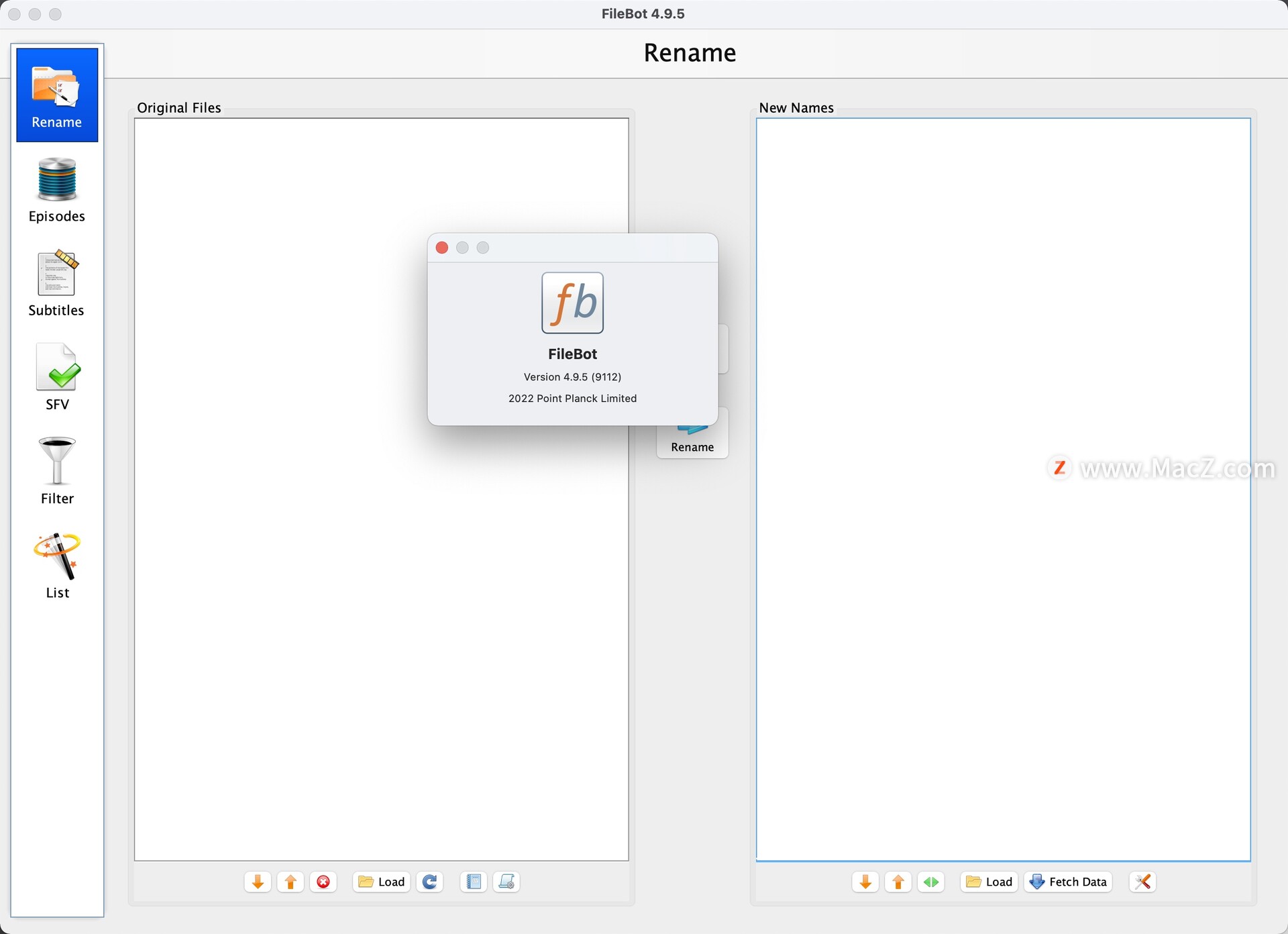This screenshot has width=1288, height=934.
Task: Move down in New Names list
Action: click(x=865, y=882)
